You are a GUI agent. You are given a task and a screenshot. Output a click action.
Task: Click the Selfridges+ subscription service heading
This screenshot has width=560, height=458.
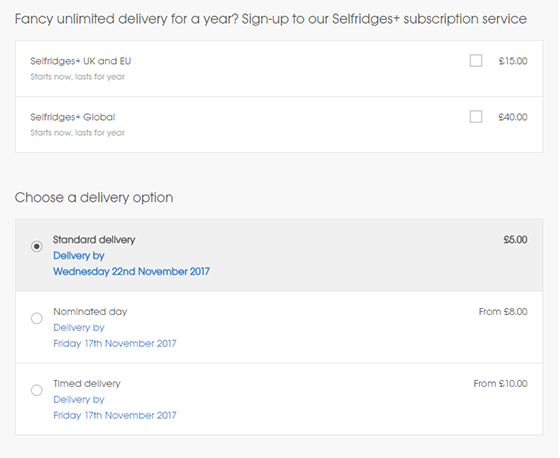pos(271,19)
